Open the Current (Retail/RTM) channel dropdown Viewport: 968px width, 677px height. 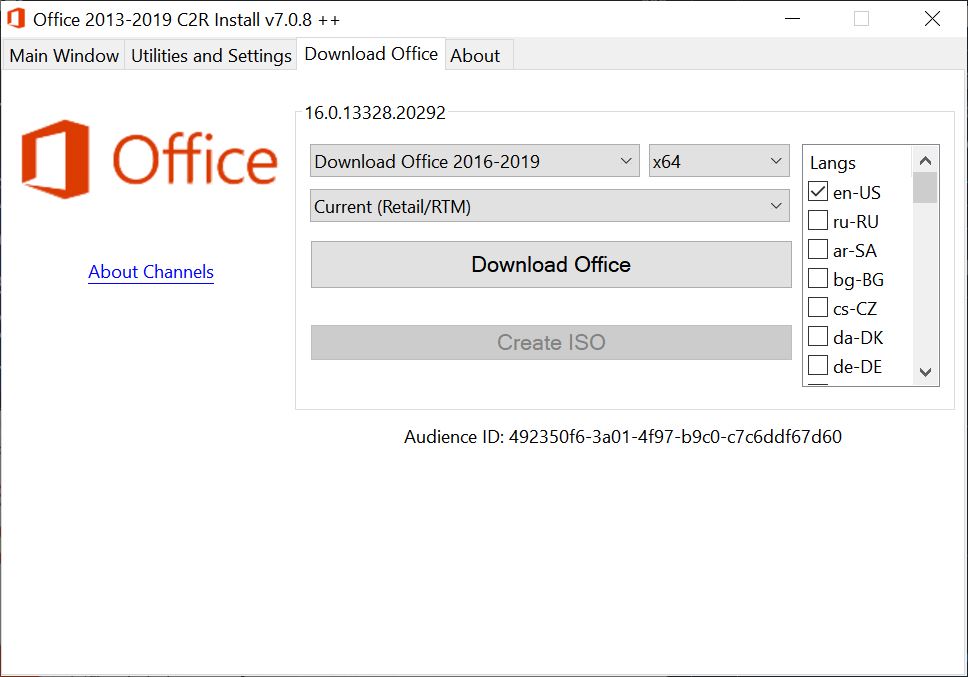pyautogui.click(x=549, y=206)
